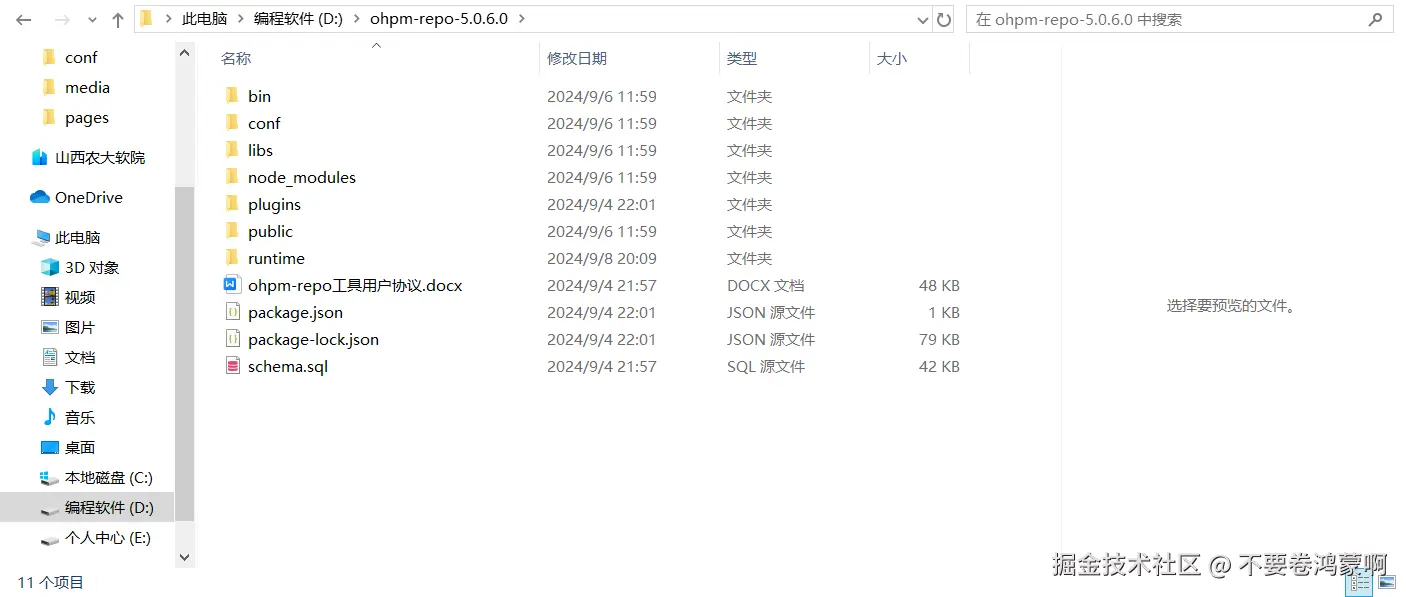Select node_modules folder name
The height and width of the screenshot is (597, 1406).
[302, 177]
